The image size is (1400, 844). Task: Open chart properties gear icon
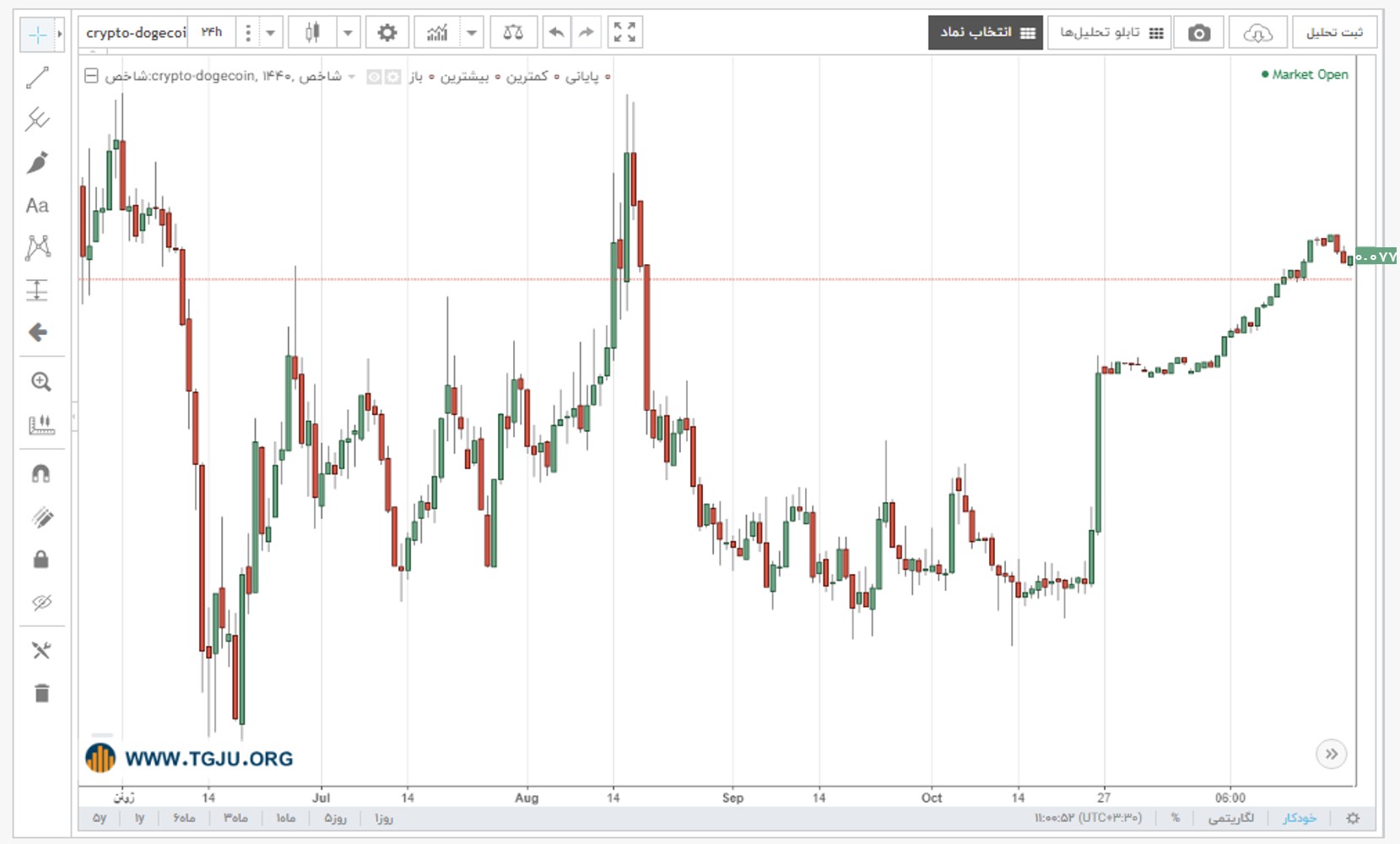coord(386,33)
